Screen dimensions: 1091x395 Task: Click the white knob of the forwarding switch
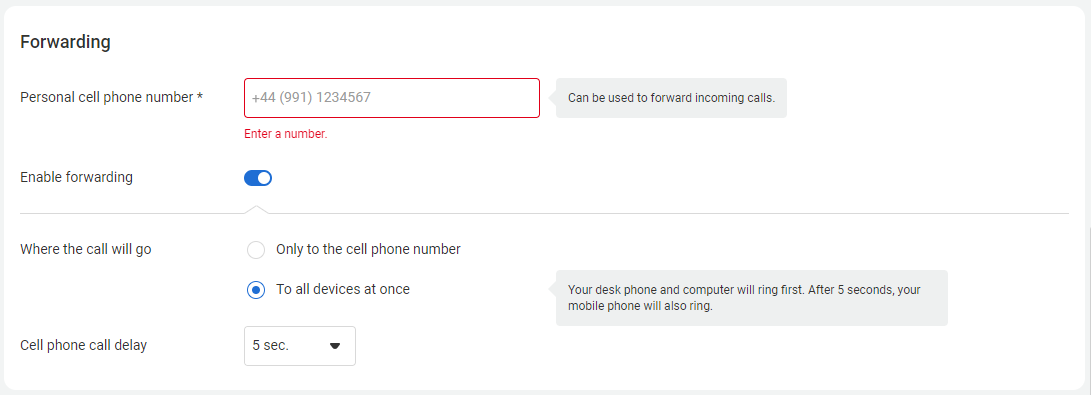(264, 178)
